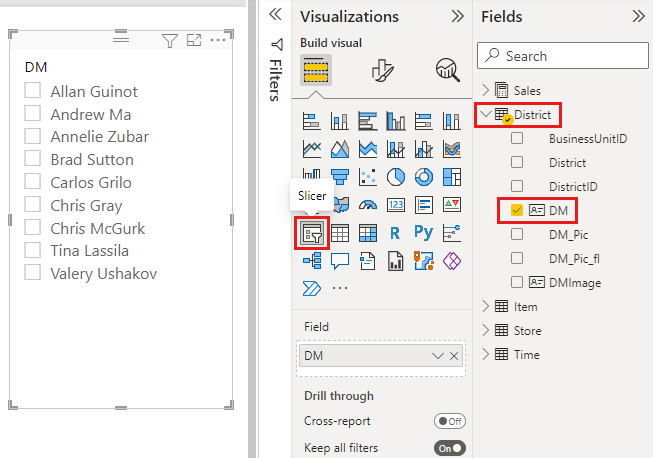
Task: Expand the Item table
Action: pos(486,306)
